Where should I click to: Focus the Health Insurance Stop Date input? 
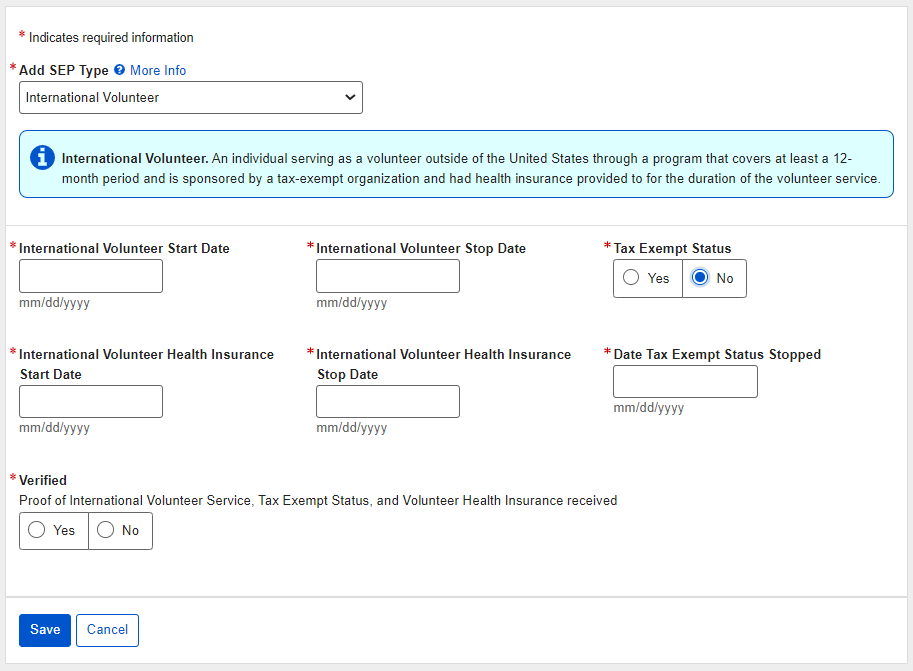pos(388,402)
